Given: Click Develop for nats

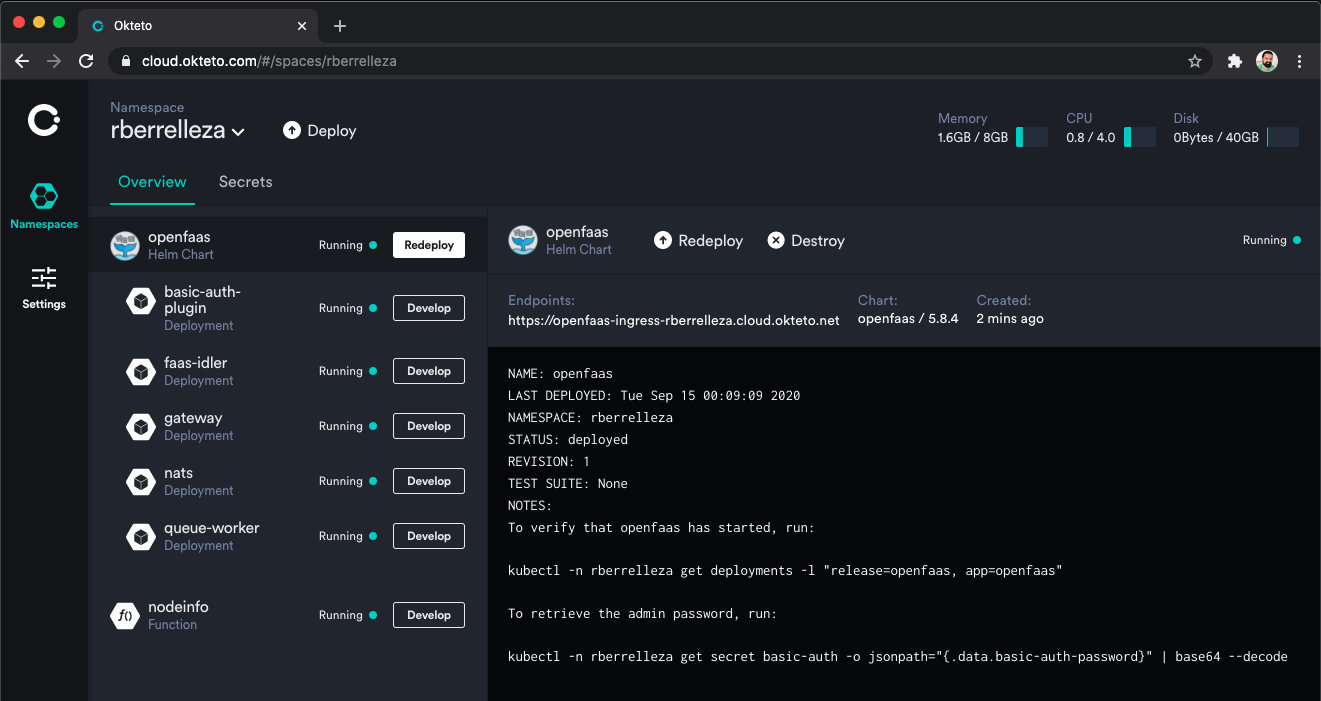Looking at the screenshot, I should [x=429, y=481].
